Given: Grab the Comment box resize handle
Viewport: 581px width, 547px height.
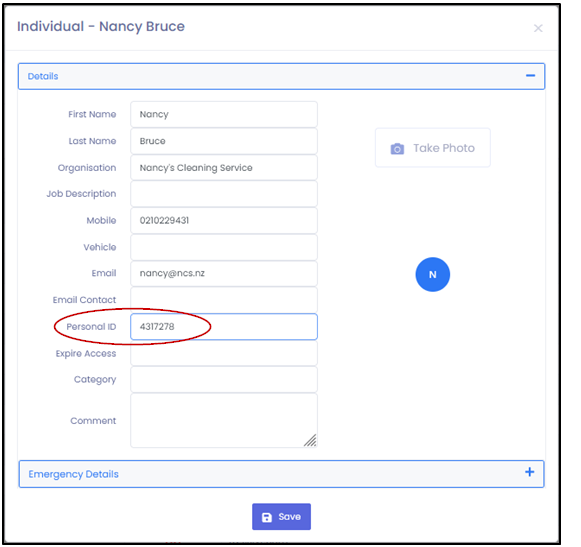Looking at the screenshot, I should pyautogui.click(x=311, y=440).
